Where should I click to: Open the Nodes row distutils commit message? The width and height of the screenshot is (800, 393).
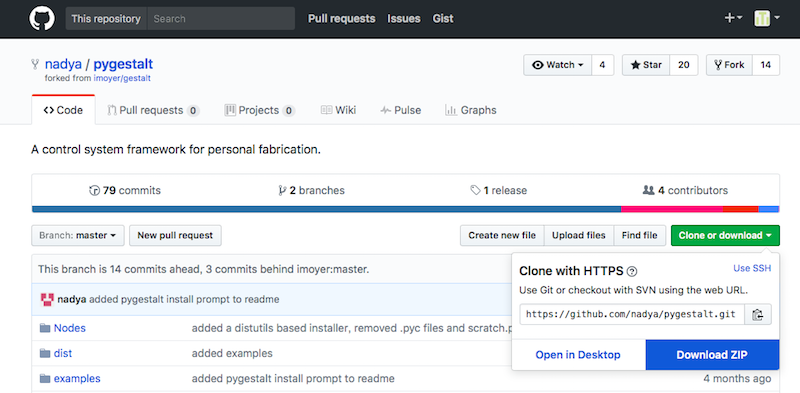tap(352, 328)
